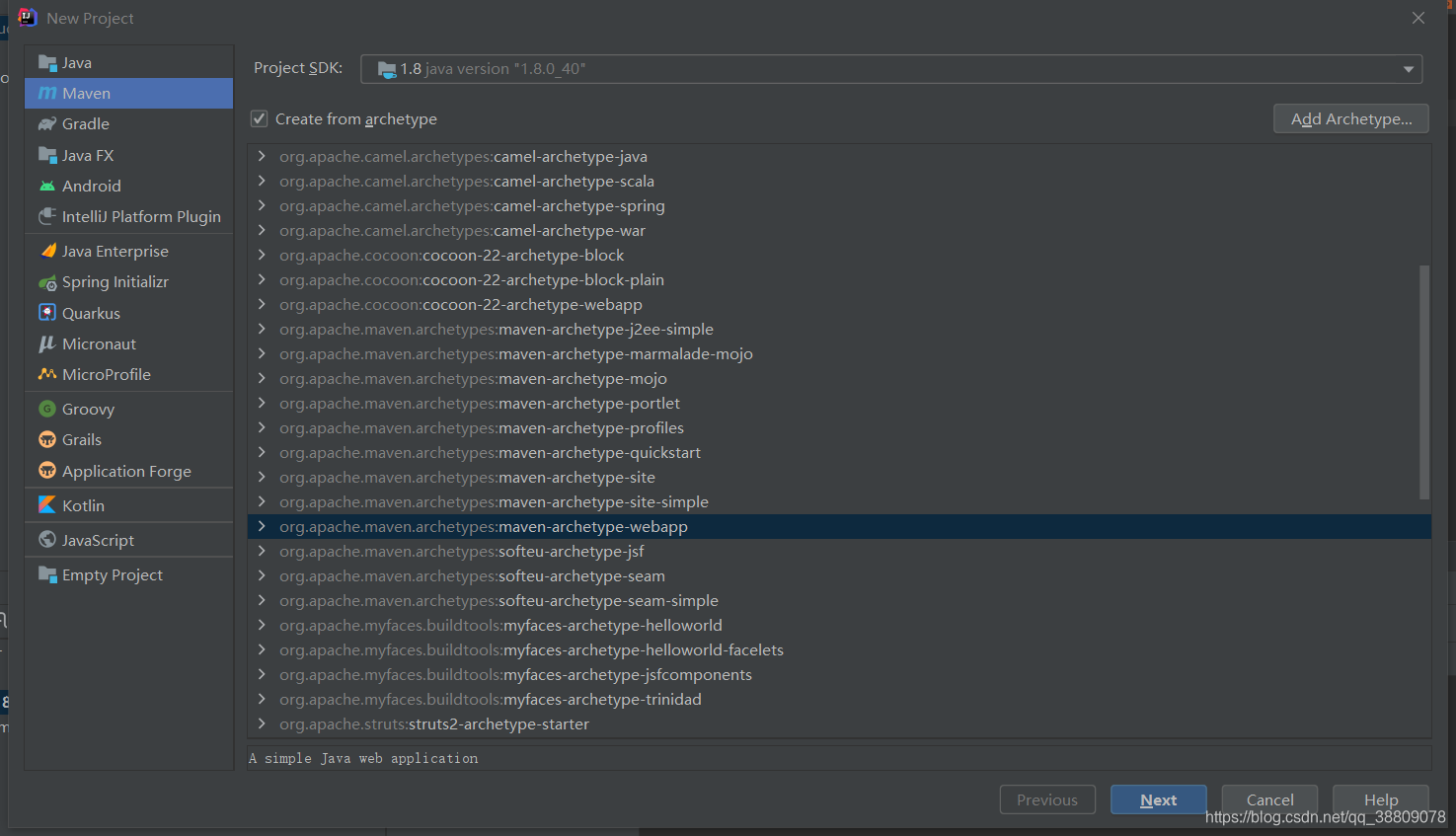
Task: Select Gradle project type label
Action: click(86, 124)
